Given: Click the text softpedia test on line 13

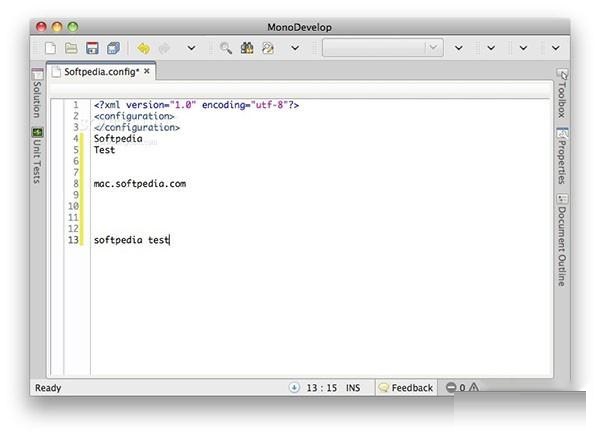Looking at the screenshot, I should 131,240.
